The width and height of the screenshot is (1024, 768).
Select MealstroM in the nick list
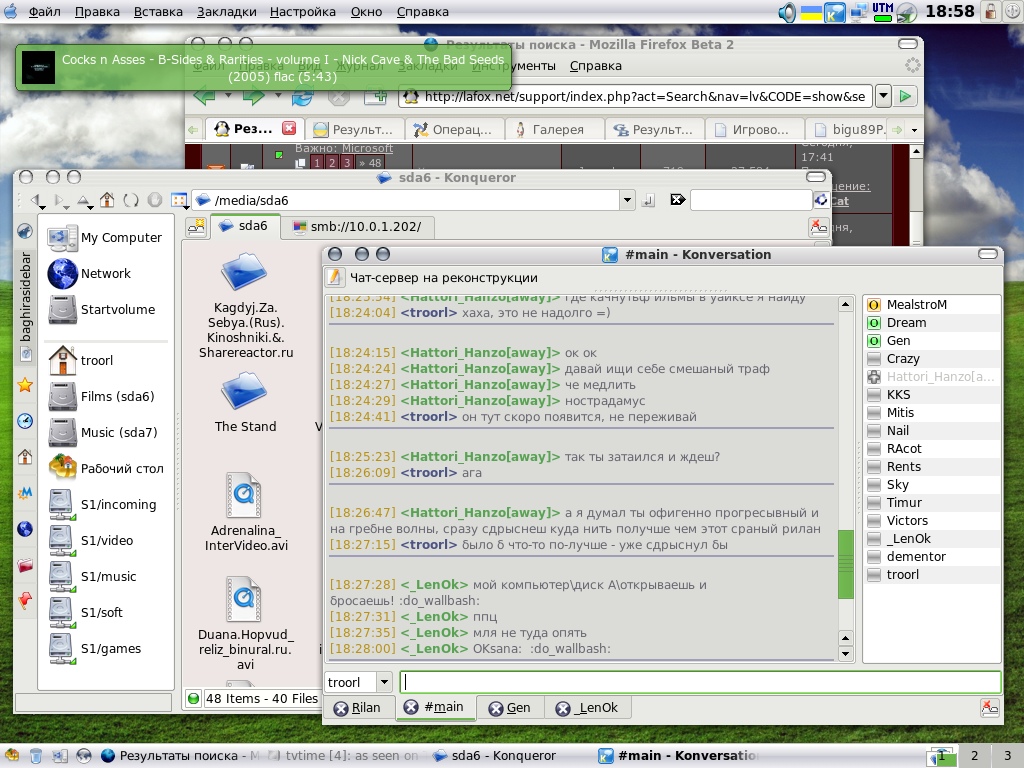932,305
